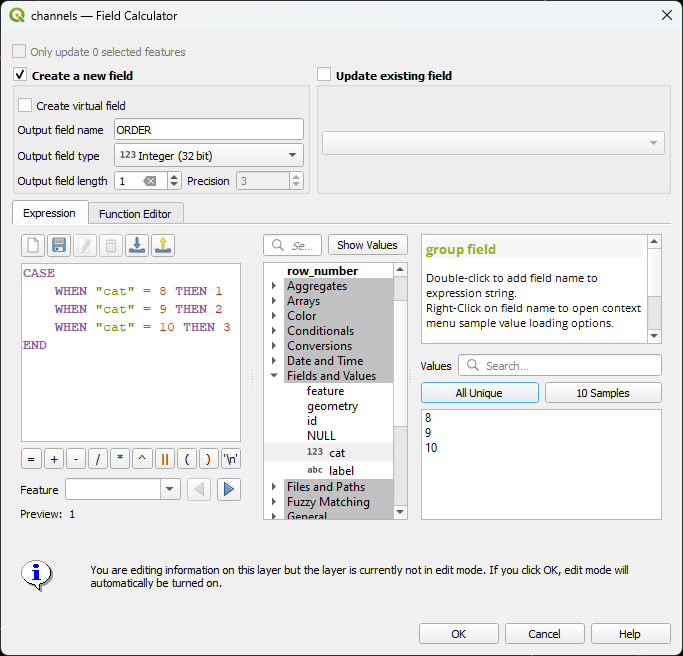683x656 pixels.
Task: Increase the Output field length spinner
Action: (175, 177)
